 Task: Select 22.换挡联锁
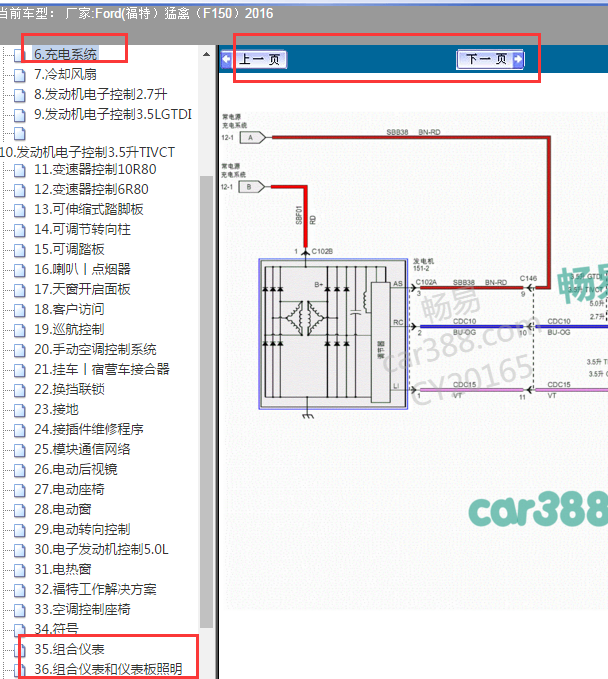[x=69, y=389]
